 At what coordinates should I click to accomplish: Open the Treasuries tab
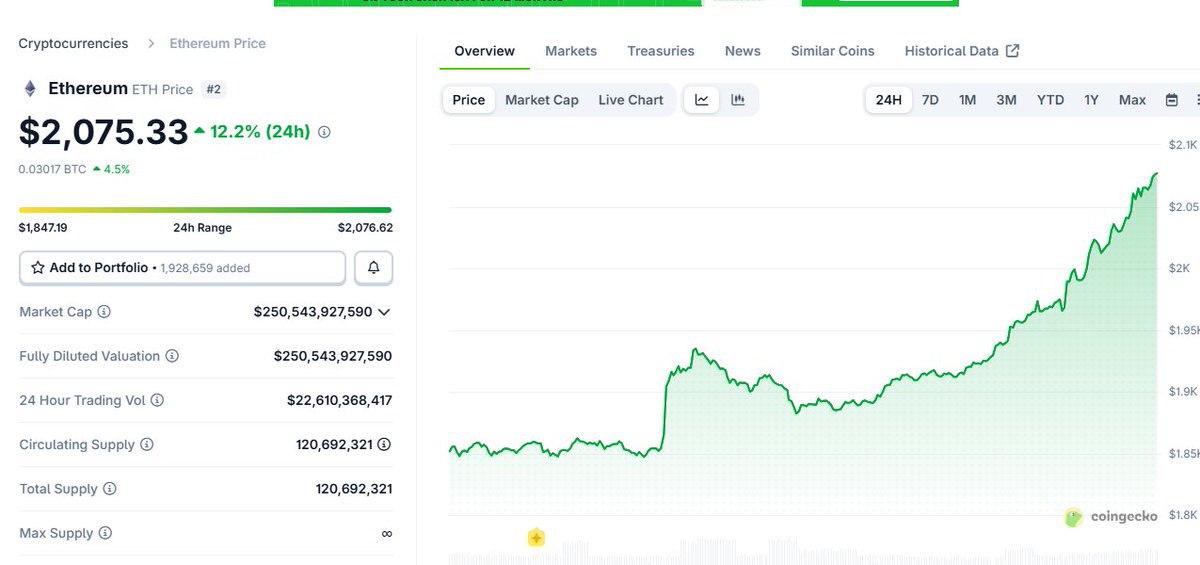pyautogui.click(x=661, y=51)
